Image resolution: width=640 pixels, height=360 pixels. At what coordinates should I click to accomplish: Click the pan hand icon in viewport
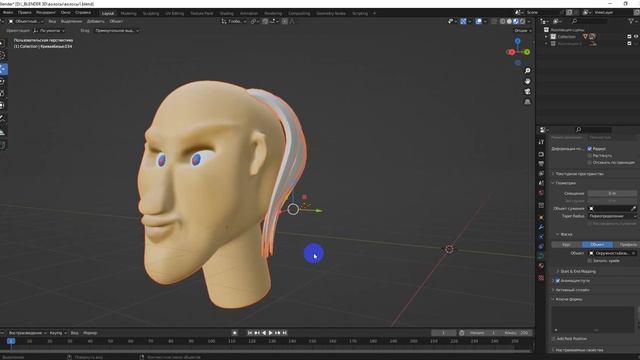tap(527, 81)
